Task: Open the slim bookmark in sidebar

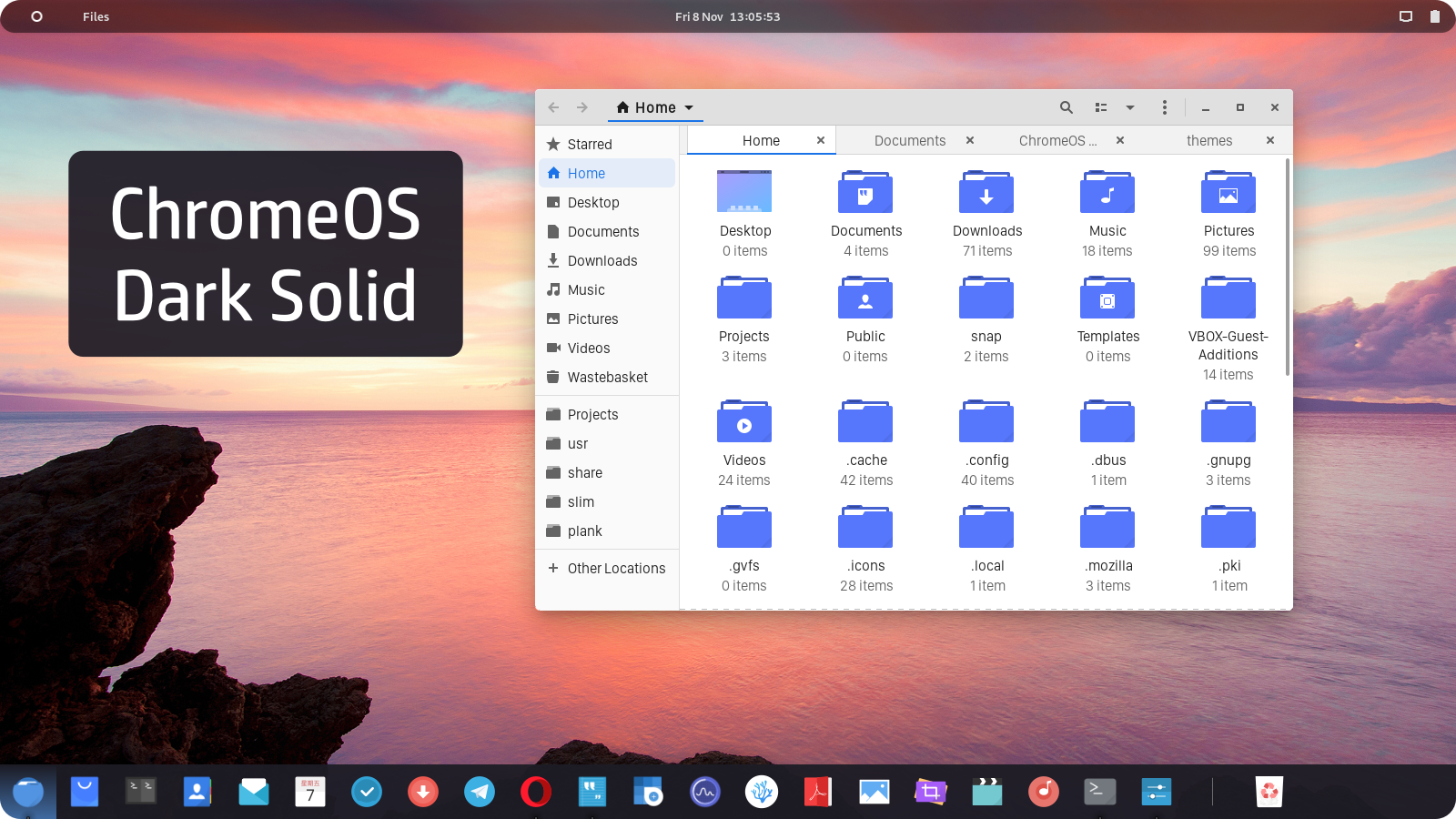Action: [607, 501]
